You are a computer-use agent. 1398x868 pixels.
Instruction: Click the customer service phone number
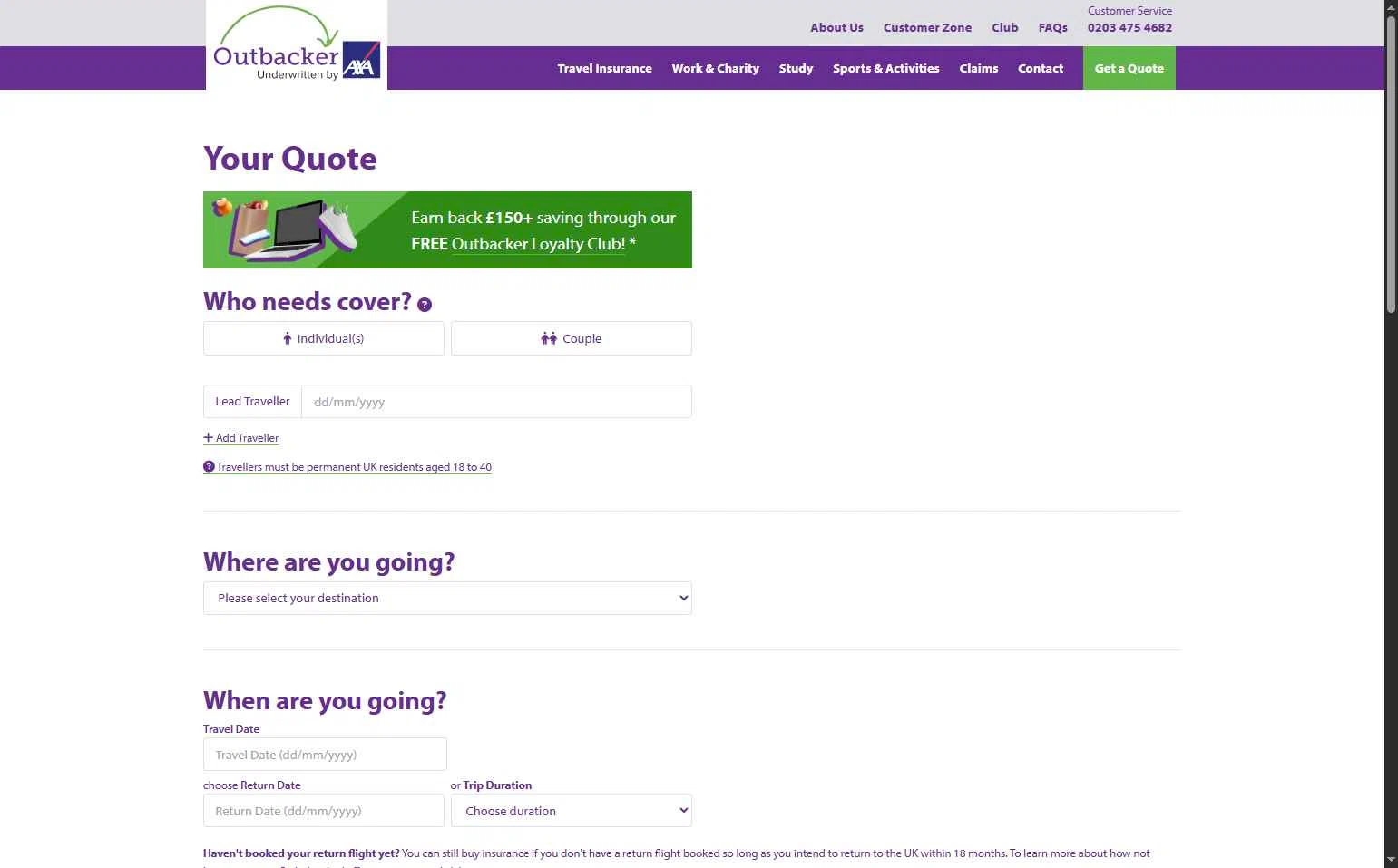pyautogui.click(x=1129, y=27)
